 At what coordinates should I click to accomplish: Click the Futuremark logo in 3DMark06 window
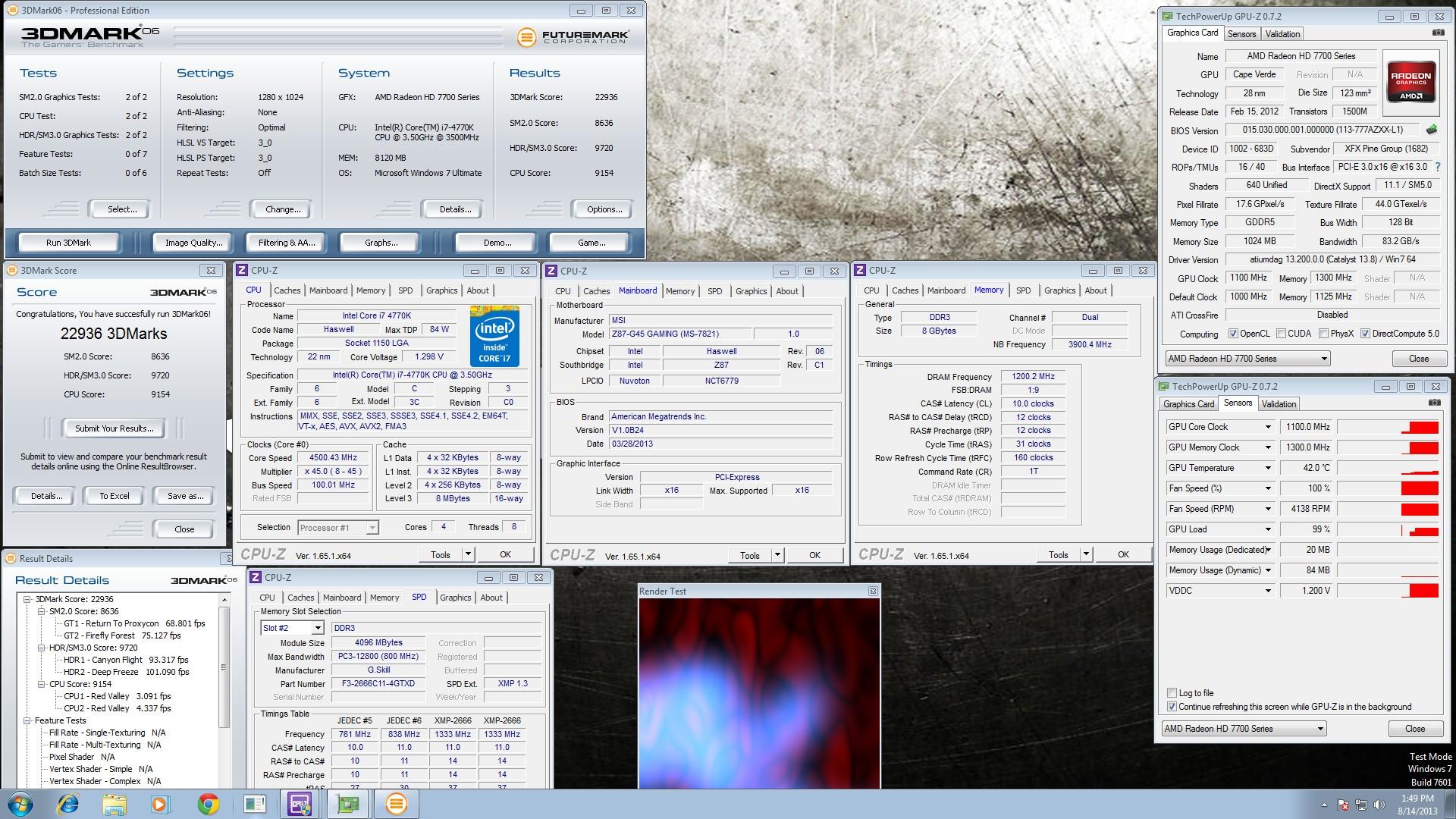point(573,36)
